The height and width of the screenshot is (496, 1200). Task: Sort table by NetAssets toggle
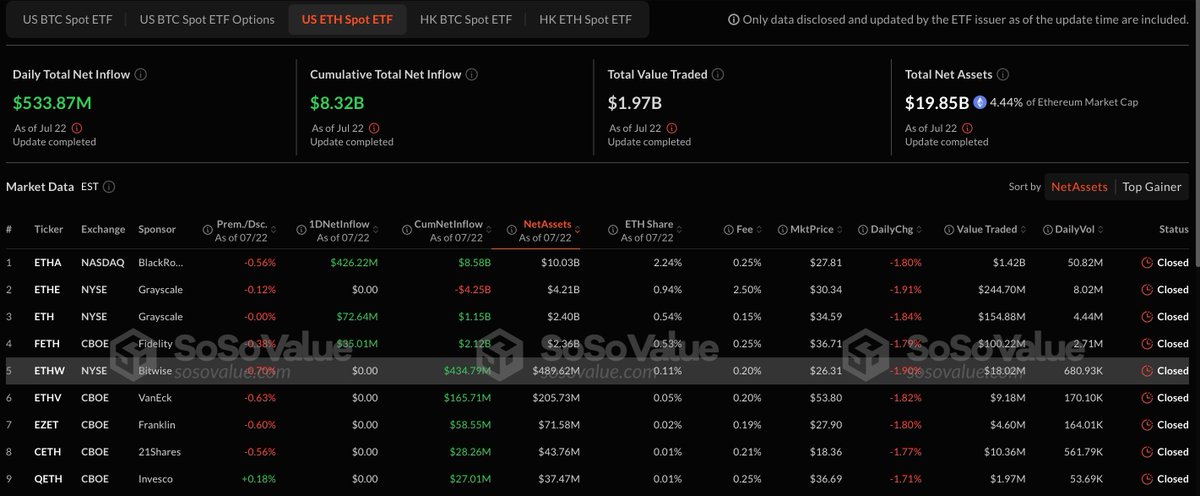pyautogui.click(x=1080, y=187)
